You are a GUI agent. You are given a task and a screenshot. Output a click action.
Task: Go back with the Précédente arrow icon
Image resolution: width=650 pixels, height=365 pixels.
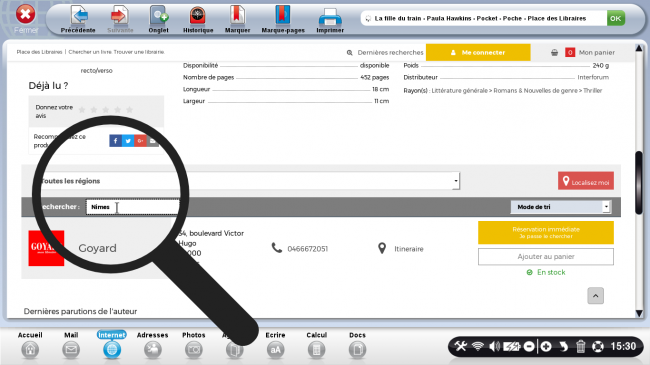coord(79,16)
